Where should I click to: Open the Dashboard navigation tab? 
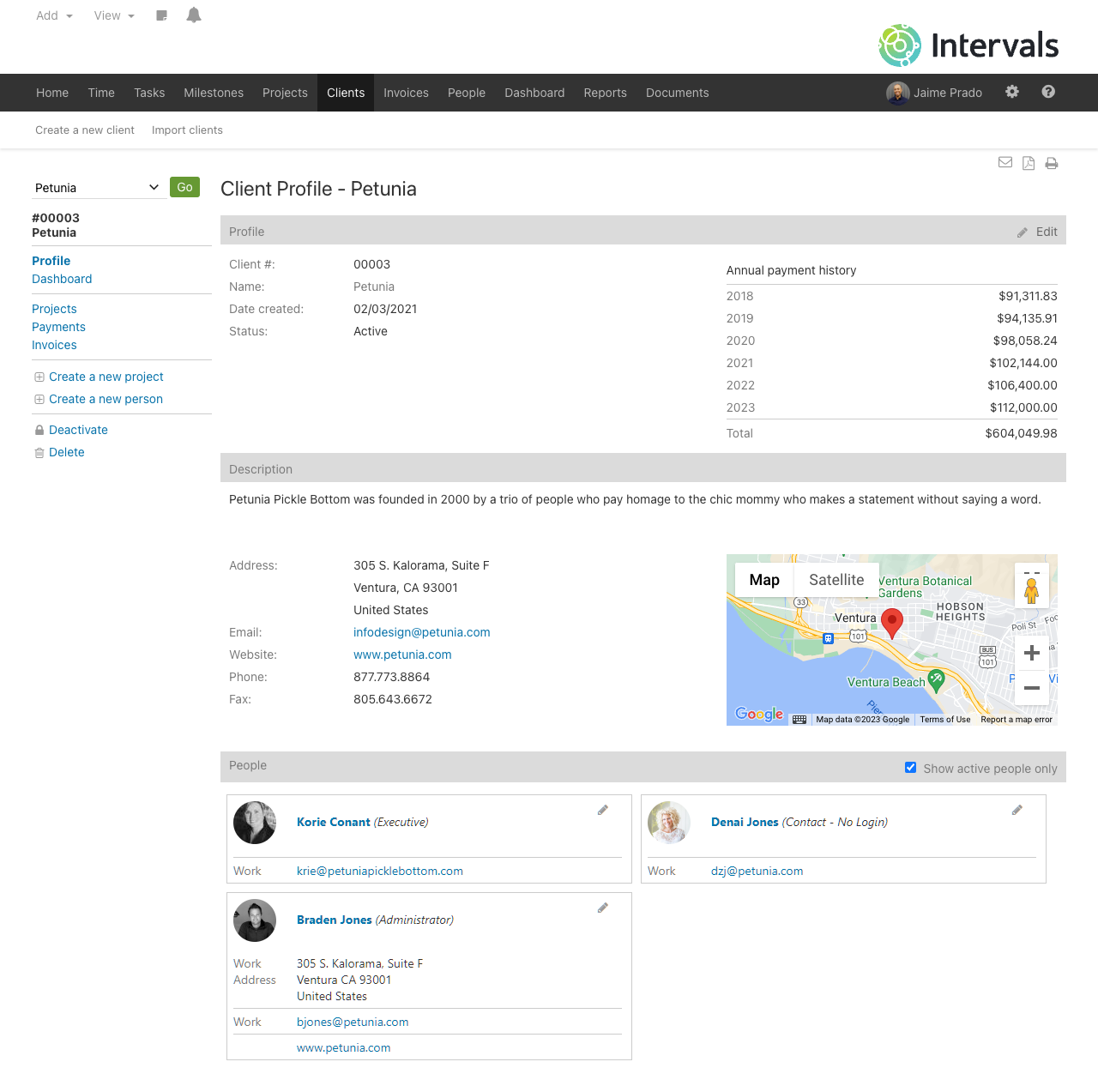point(534,93)
